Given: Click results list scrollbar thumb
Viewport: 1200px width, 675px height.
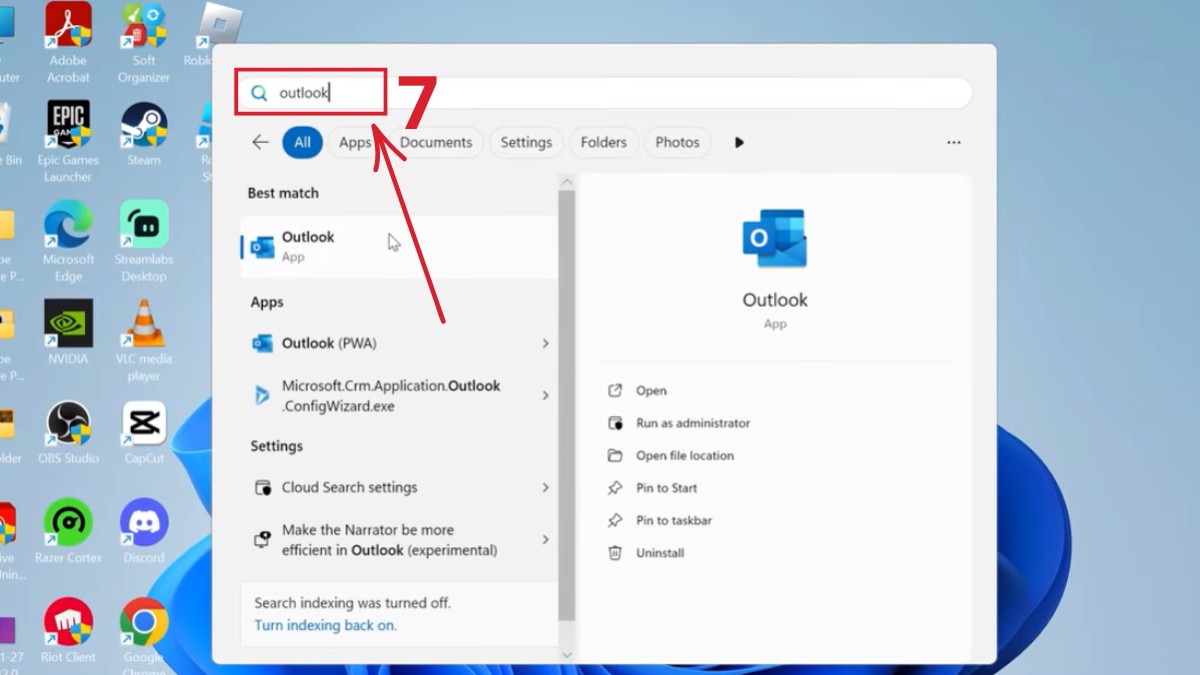Looking at the screenshot, I should (567, 405).
